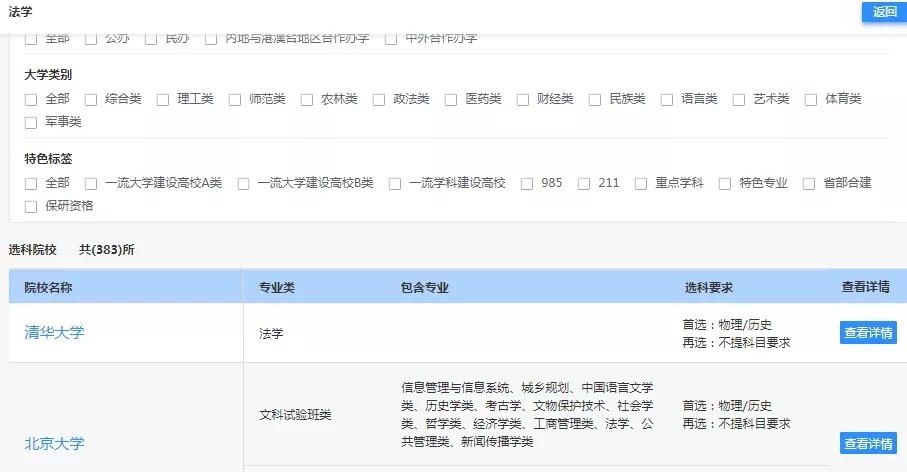Screen dimensions: 907x472
Task: Open the 清华大学 school link
Action: click(x=54, y=333)
